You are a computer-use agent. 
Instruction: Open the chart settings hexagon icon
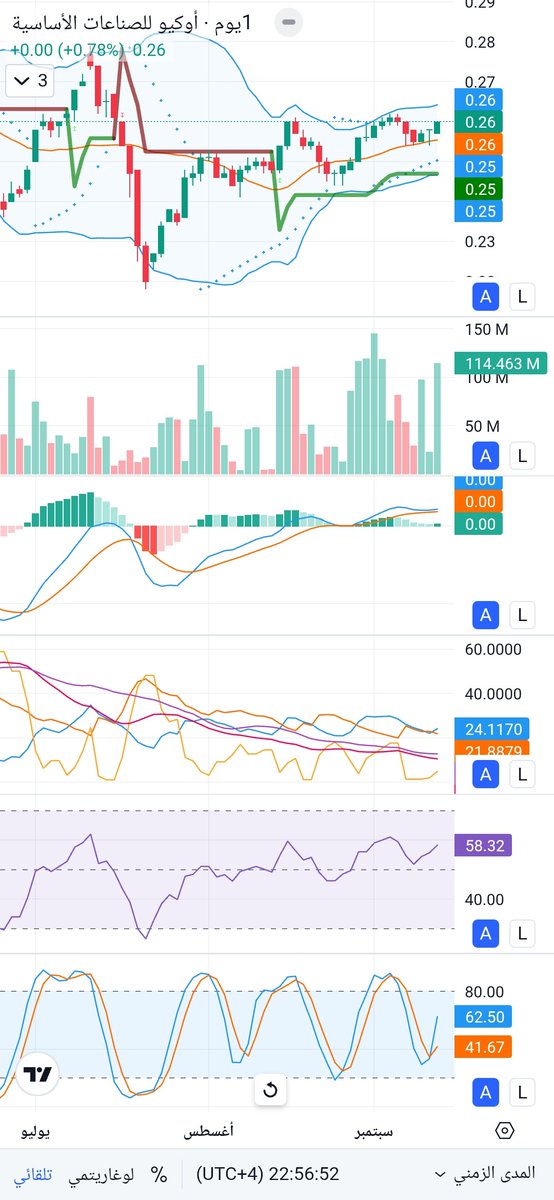(x=505, y=1131)
